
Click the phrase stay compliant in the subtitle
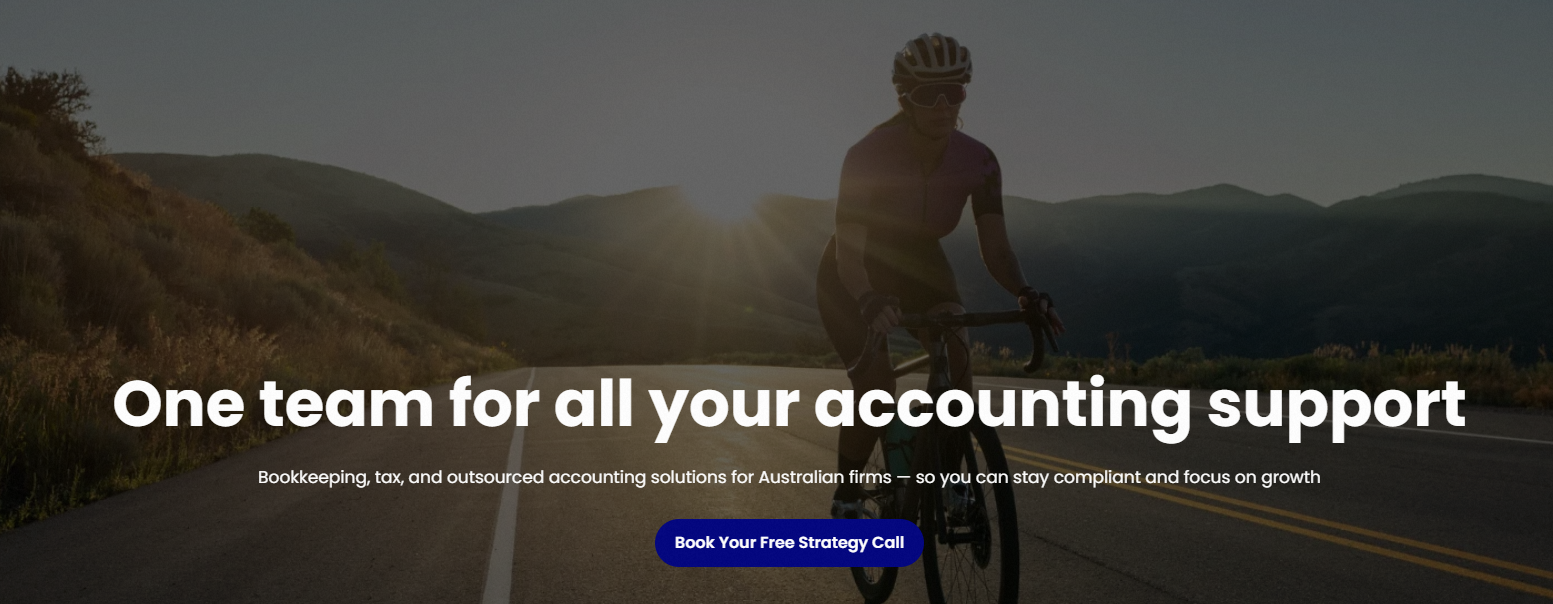pos(1077,478)
